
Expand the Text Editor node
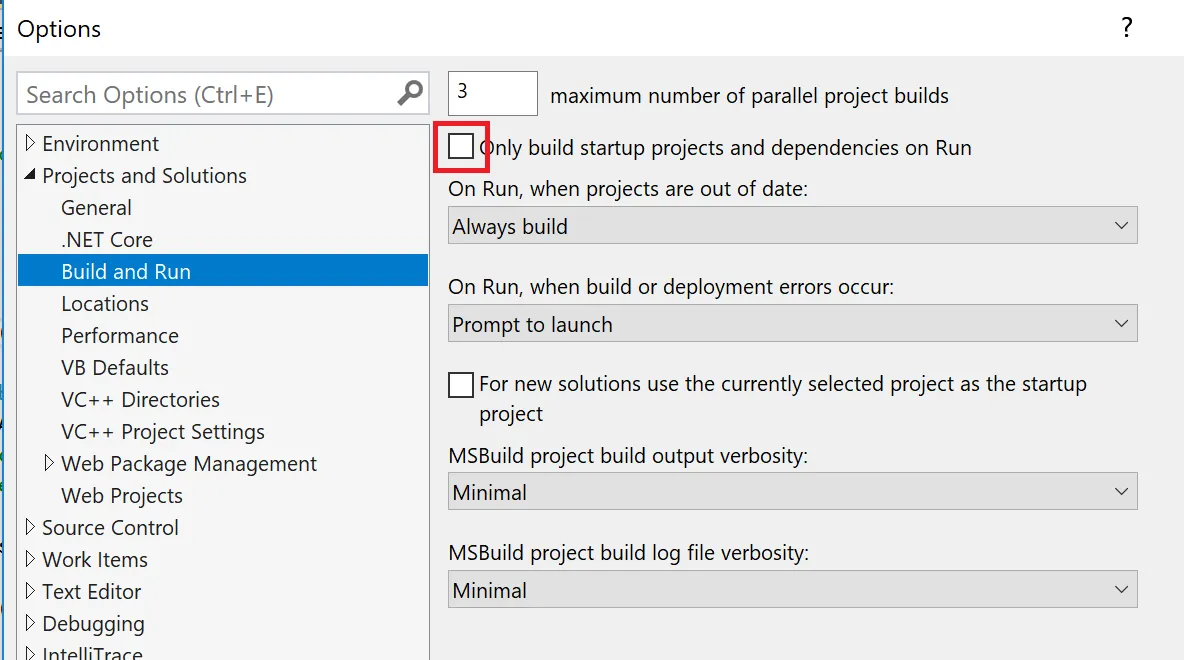pyautogui.click(x=30, y=591)
